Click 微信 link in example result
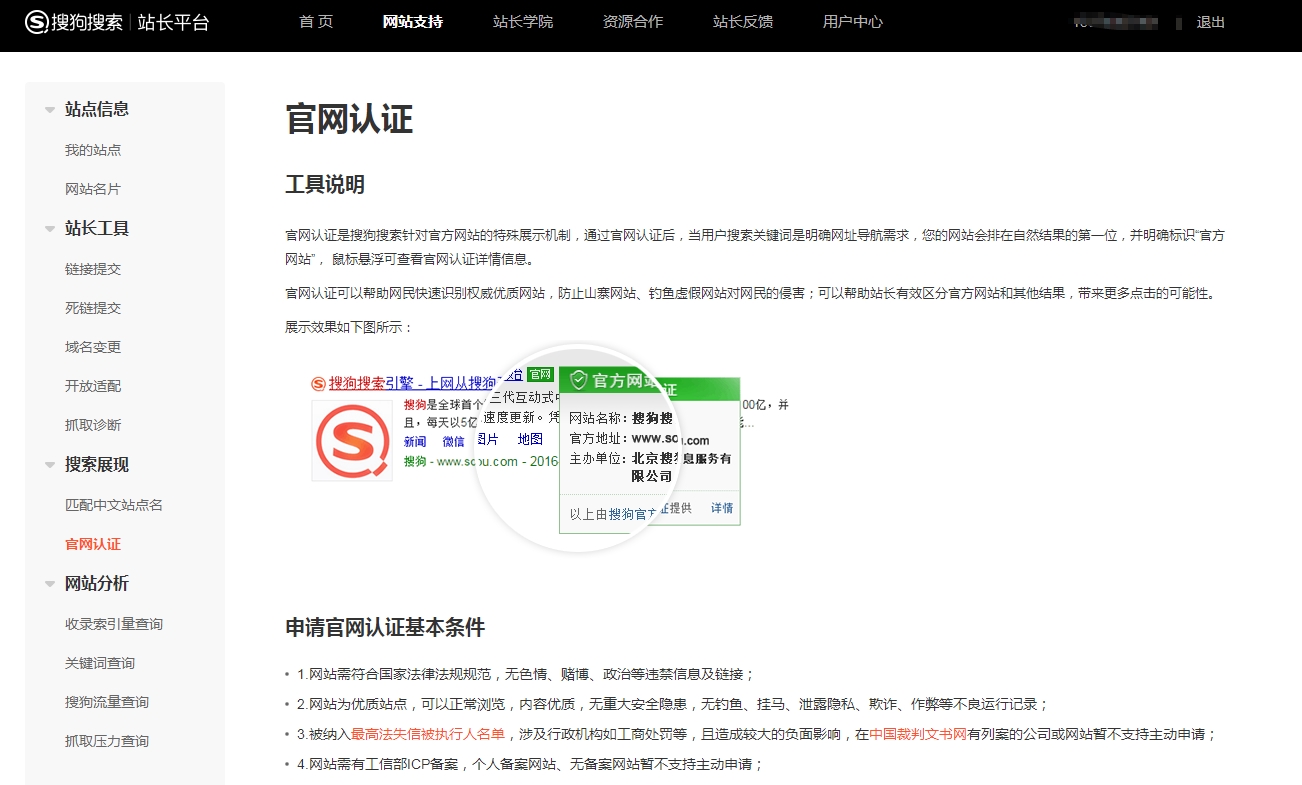The image size is (1302, 785). [453, 441]
